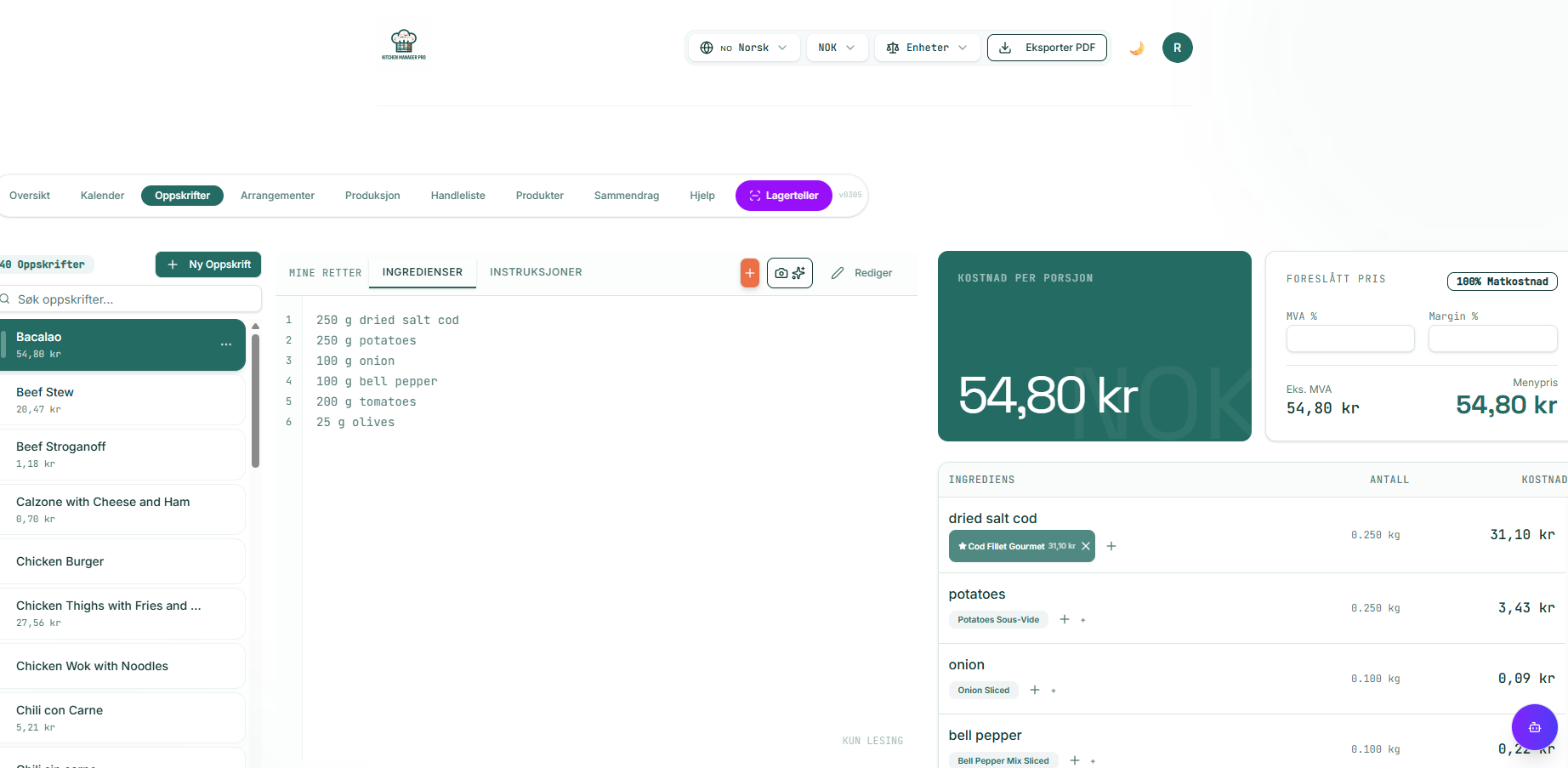Create a new recipe with Ny Oppskrift
The image size is (1568, 768).
(x=208, y=265)
